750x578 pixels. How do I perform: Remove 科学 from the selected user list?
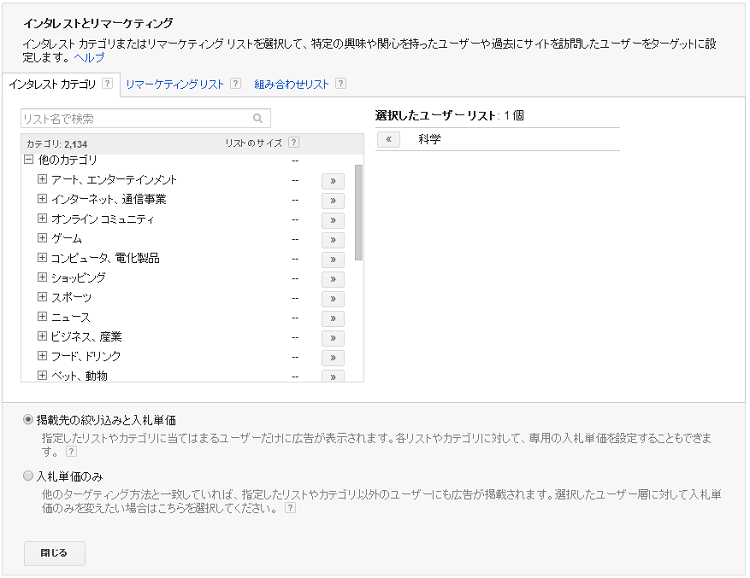[x=388, y=140]
